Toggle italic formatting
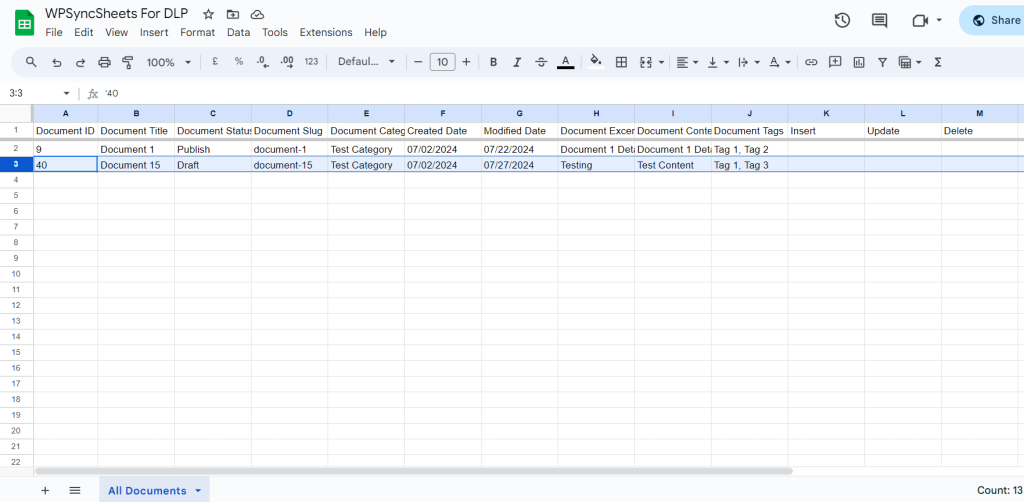 tap(517, 62)
